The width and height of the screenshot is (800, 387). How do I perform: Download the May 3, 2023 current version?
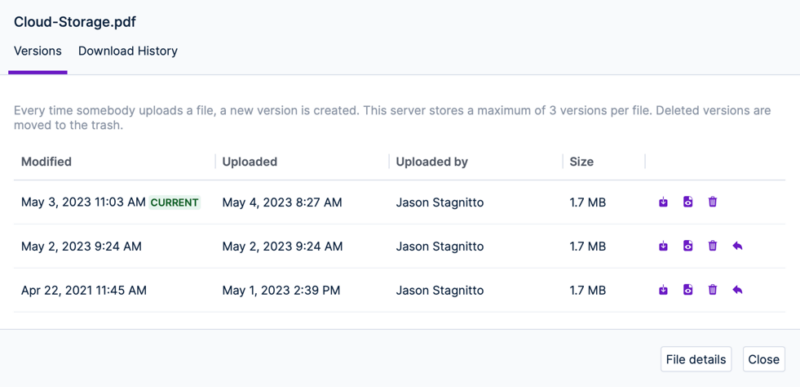coord(663,202)
